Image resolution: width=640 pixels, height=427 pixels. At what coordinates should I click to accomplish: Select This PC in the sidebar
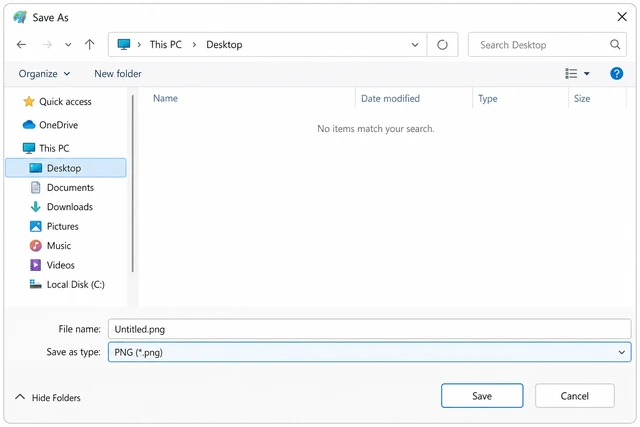pos(46,148)
